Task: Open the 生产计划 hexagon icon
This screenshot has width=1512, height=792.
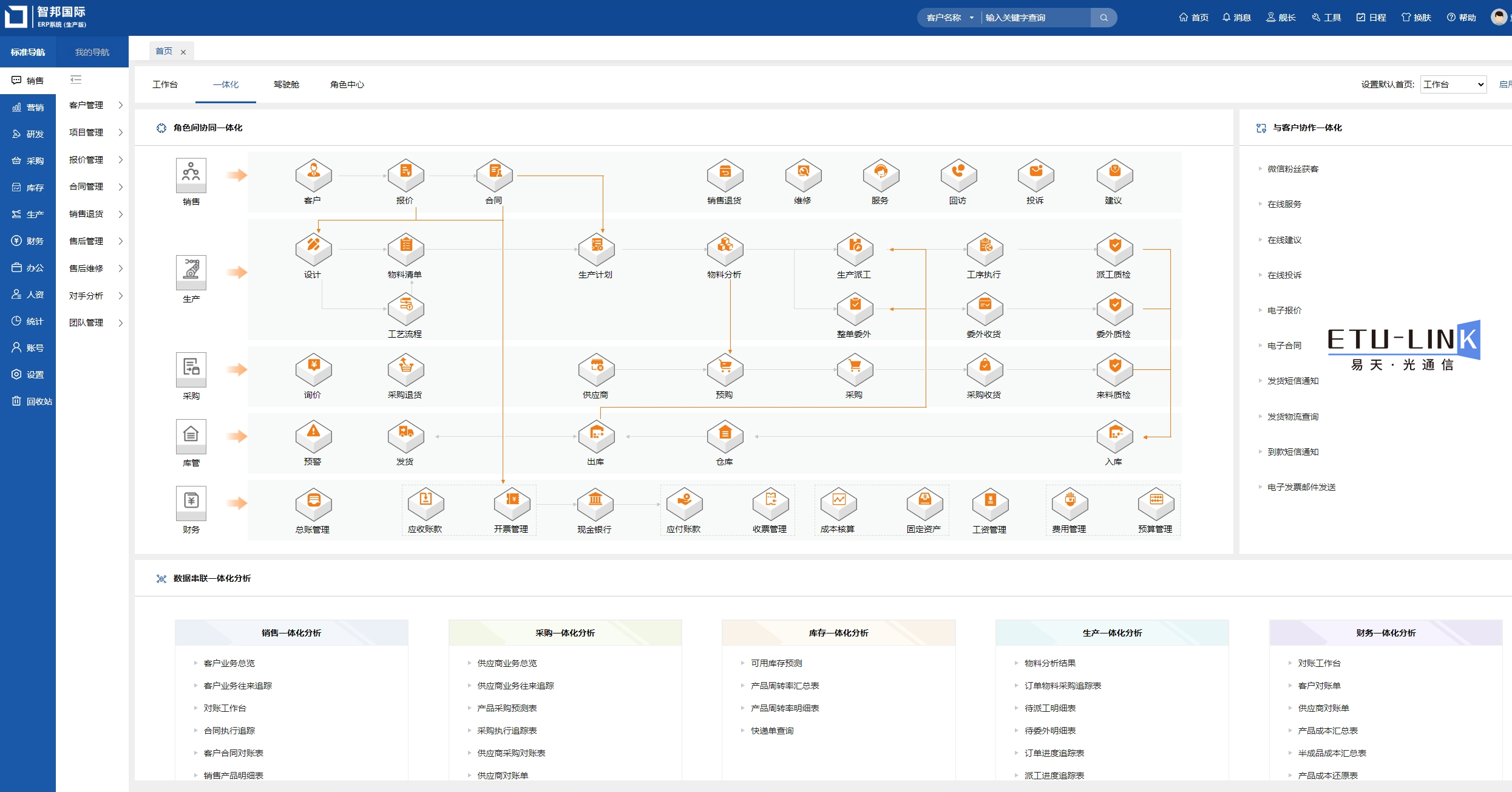Action: pos(596,249)
